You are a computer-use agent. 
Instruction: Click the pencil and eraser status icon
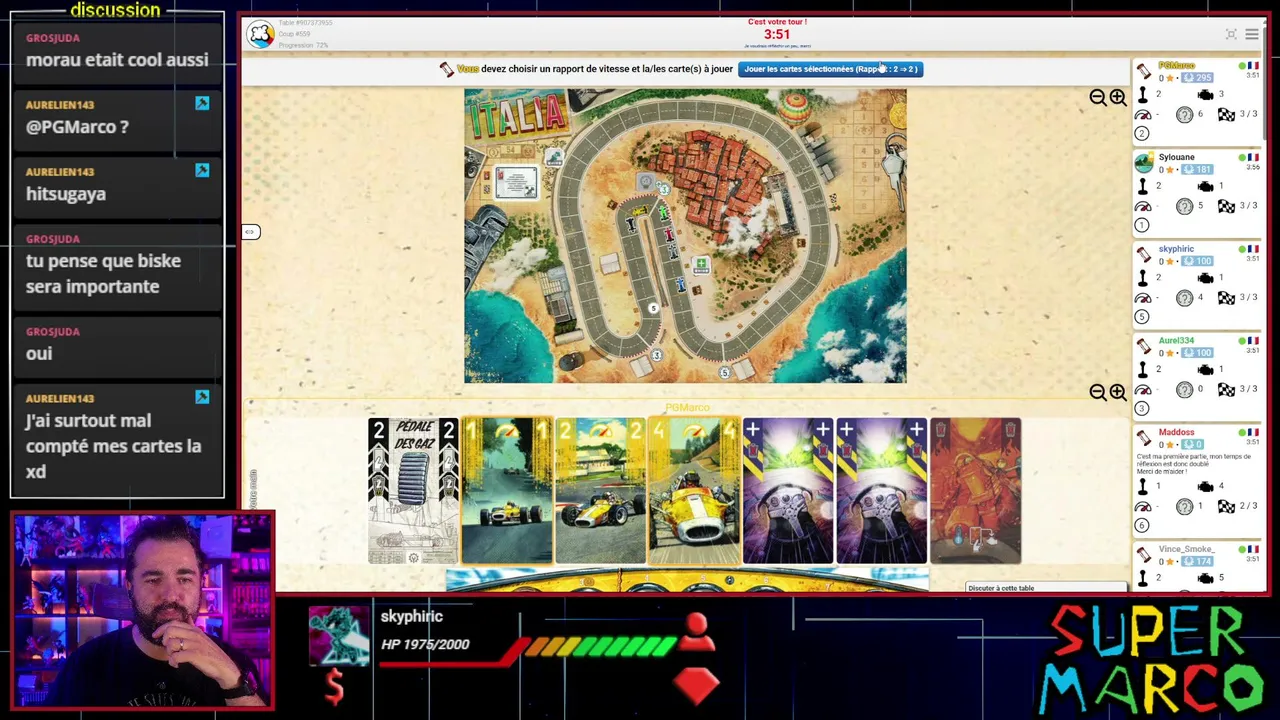[x=447, y=69]
